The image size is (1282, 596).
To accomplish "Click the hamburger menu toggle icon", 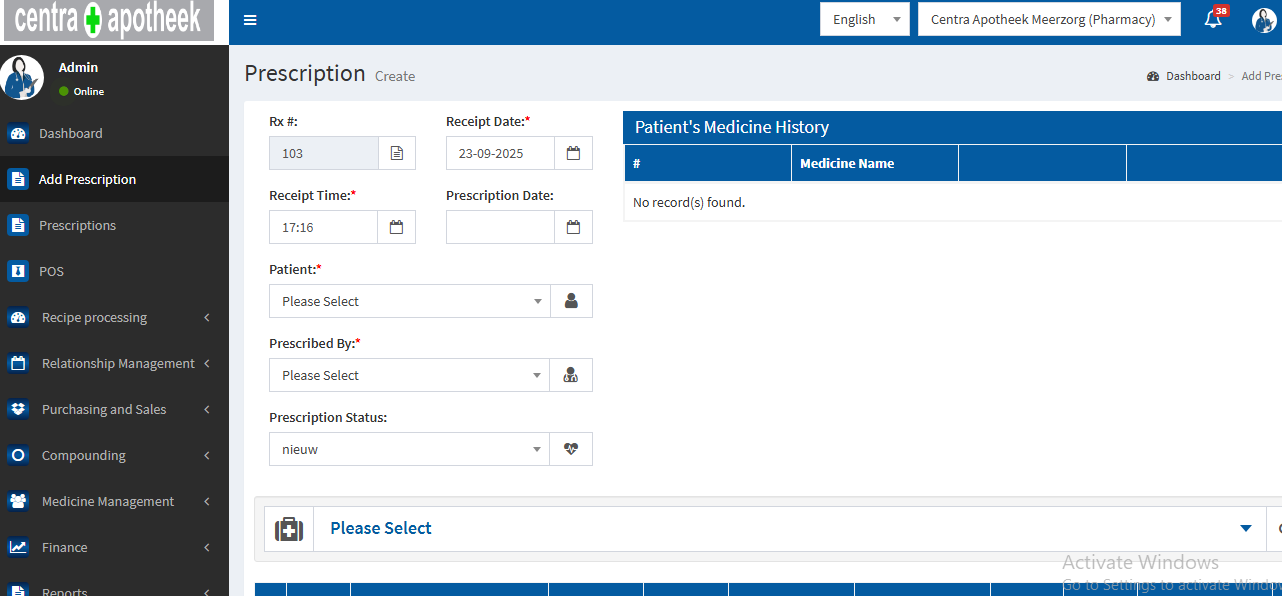I will coord(250,20).
